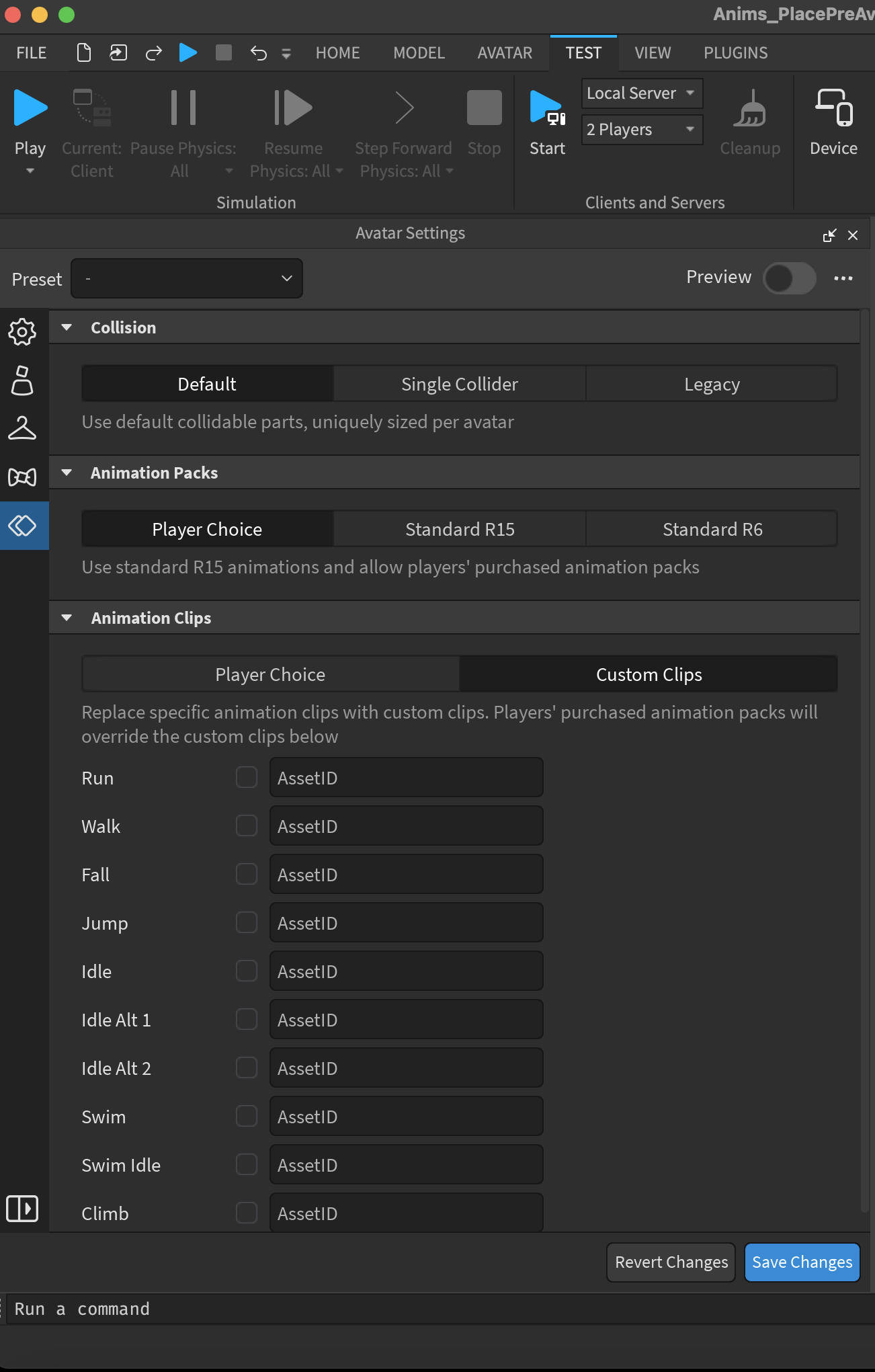Open the three-dots more options menu
875x1372 pixels.
(x=843, y=278)
